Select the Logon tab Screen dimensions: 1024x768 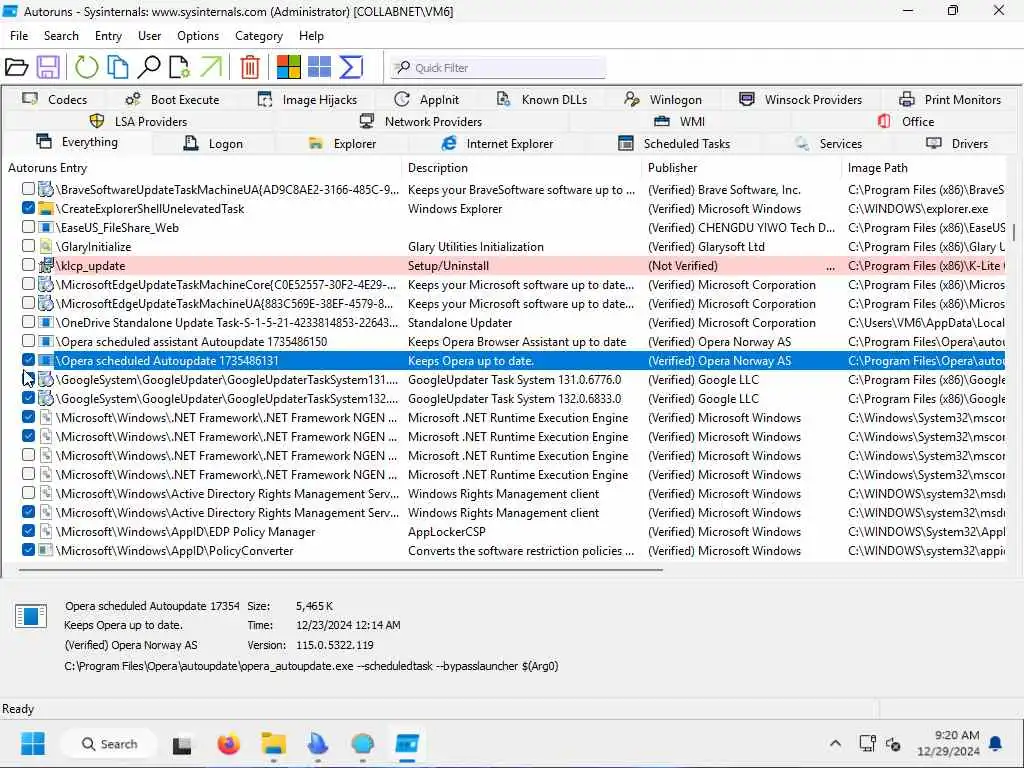213,144
